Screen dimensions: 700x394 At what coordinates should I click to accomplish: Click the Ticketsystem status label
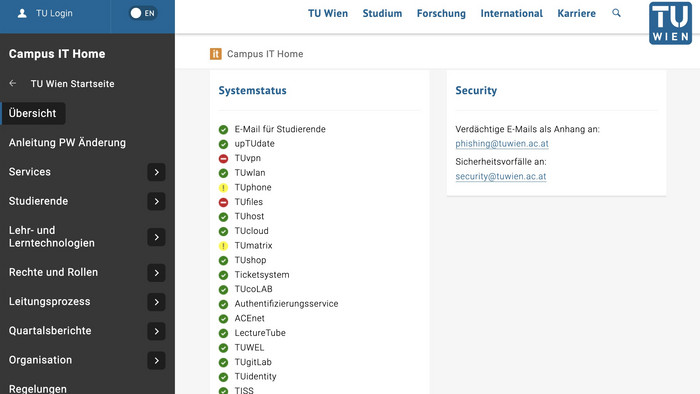point(262,275)
